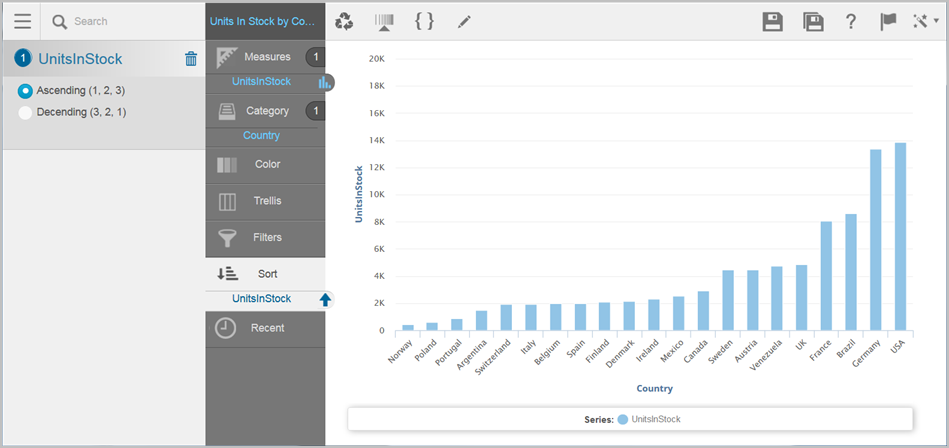Click the Country category field link
Viewport: 949px width, 448px height.
[261, 135]
